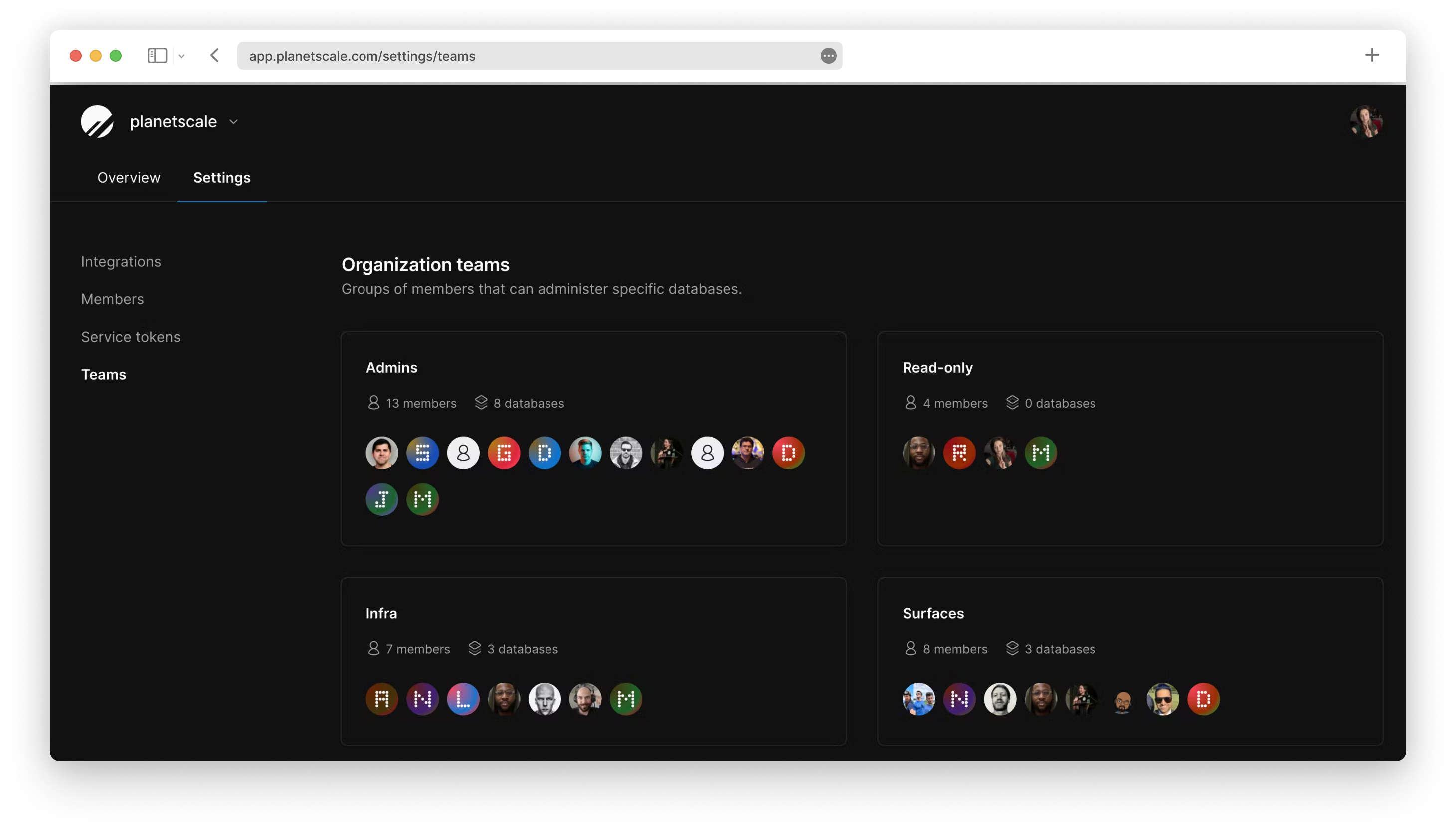
Task: Open Integrations in the settings sidebar
Action: click(121, 261)
